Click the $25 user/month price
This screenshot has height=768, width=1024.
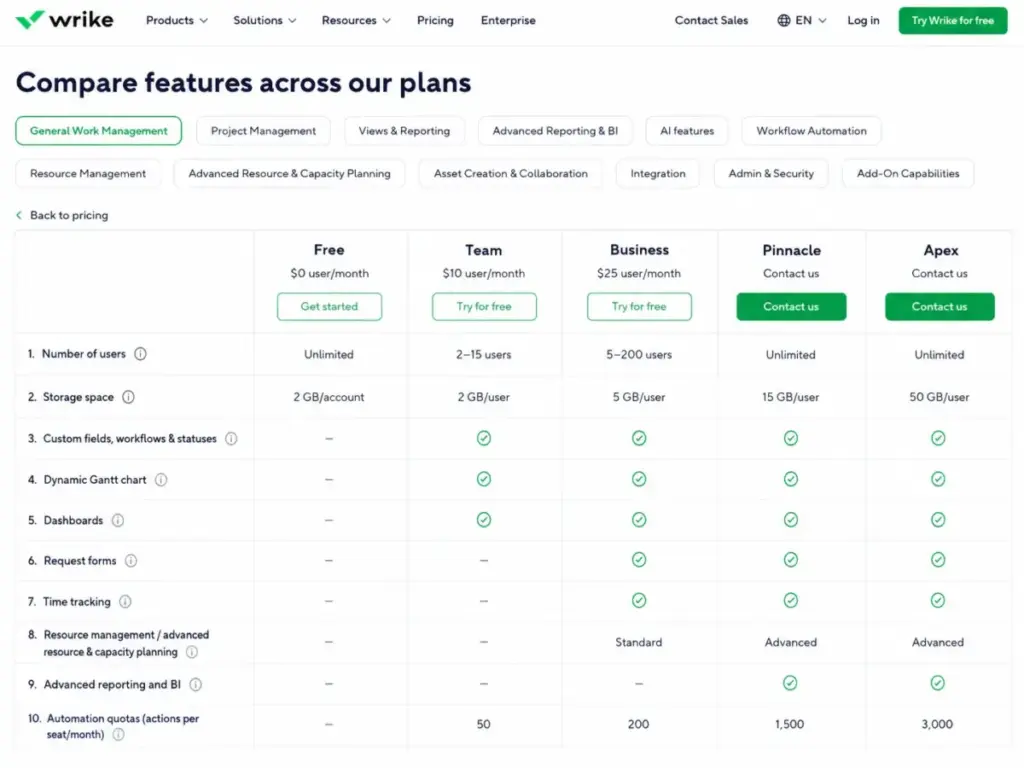tap(639, 273)
